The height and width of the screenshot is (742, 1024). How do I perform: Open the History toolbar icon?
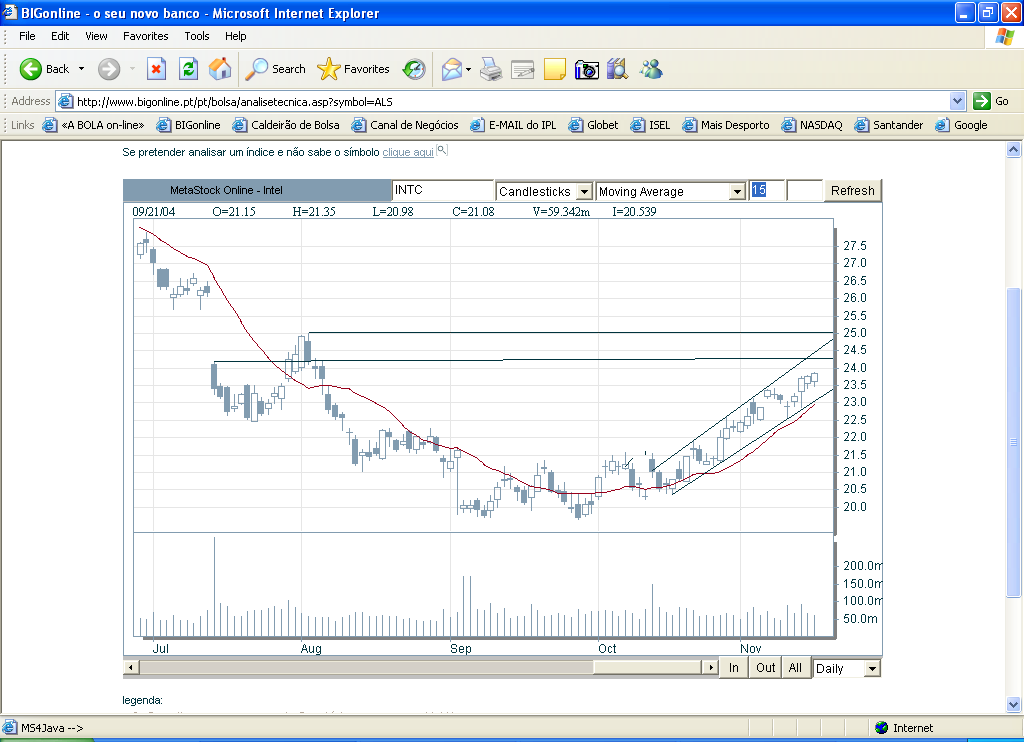tap(414, 69)
